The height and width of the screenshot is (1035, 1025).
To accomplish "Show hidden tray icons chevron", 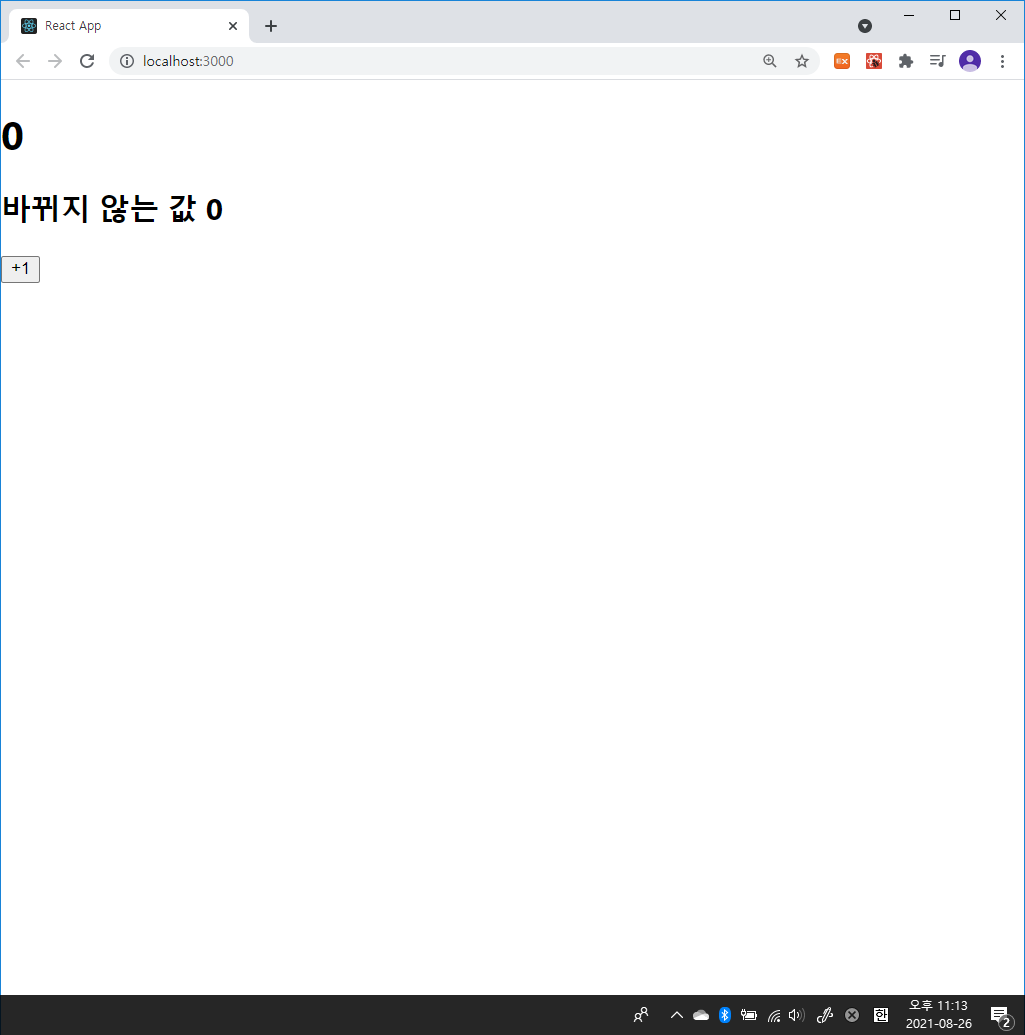I will (677, 1015).
